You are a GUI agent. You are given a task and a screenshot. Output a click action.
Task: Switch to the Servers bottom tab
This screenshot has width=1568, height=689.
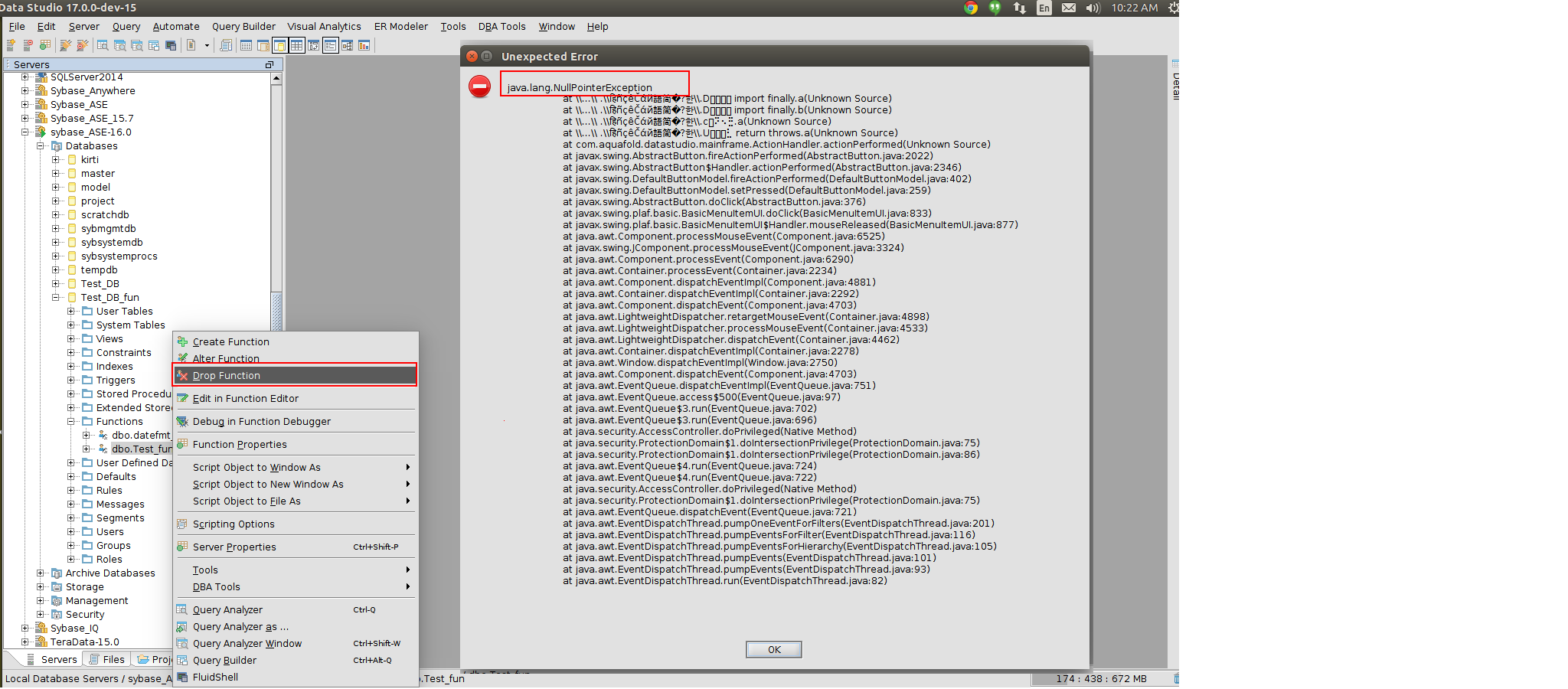click(x=52, y=659)
